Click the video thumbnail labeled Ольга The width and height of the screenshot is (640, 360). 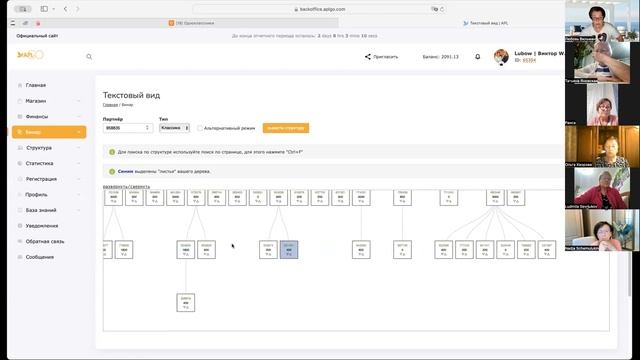point(602,147)
